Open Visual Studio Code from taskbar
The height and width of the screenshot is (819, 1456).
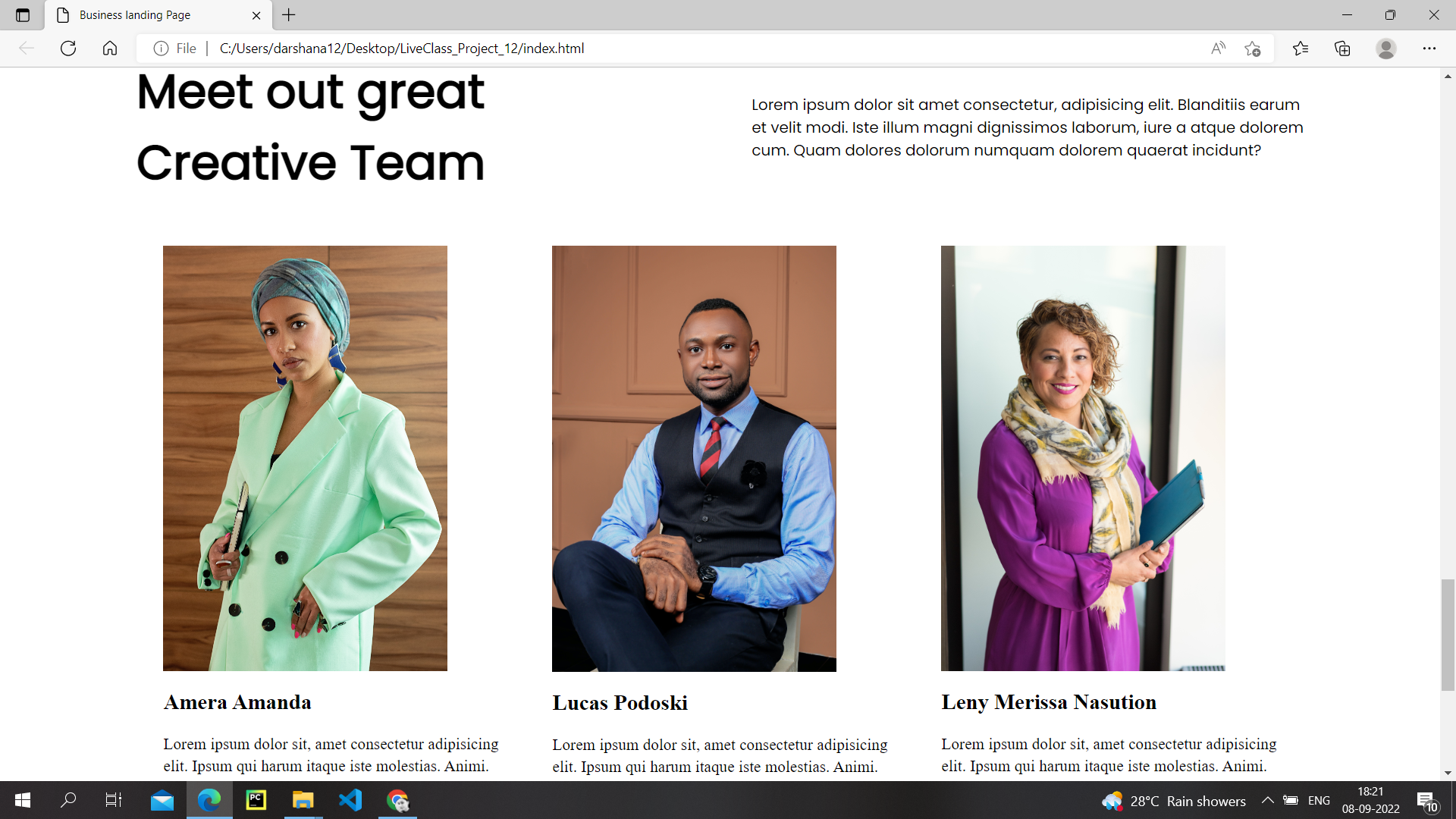[350, 800]
